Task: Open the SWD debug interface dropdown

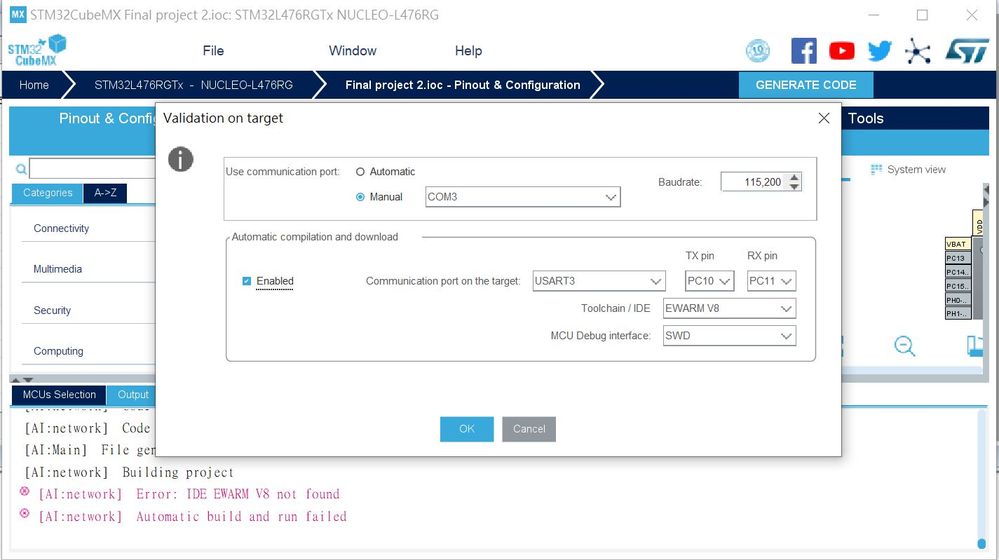Action: coord(729,336)
